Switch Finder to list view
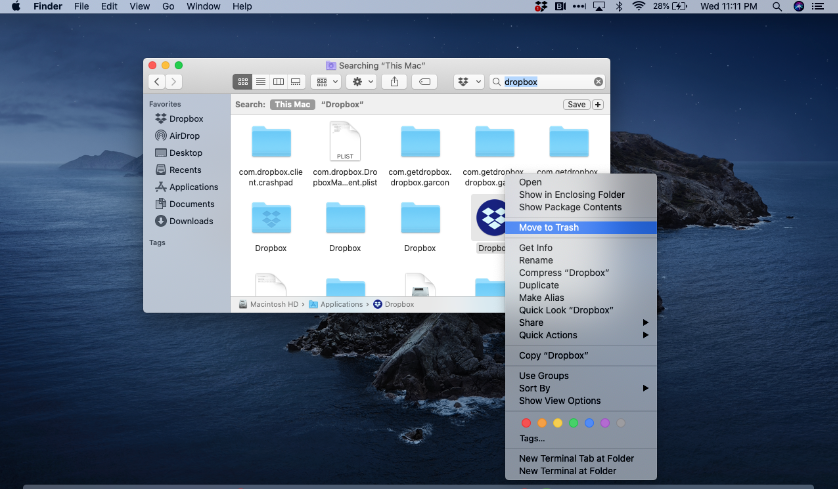838x489 pixels. [260, 82]
